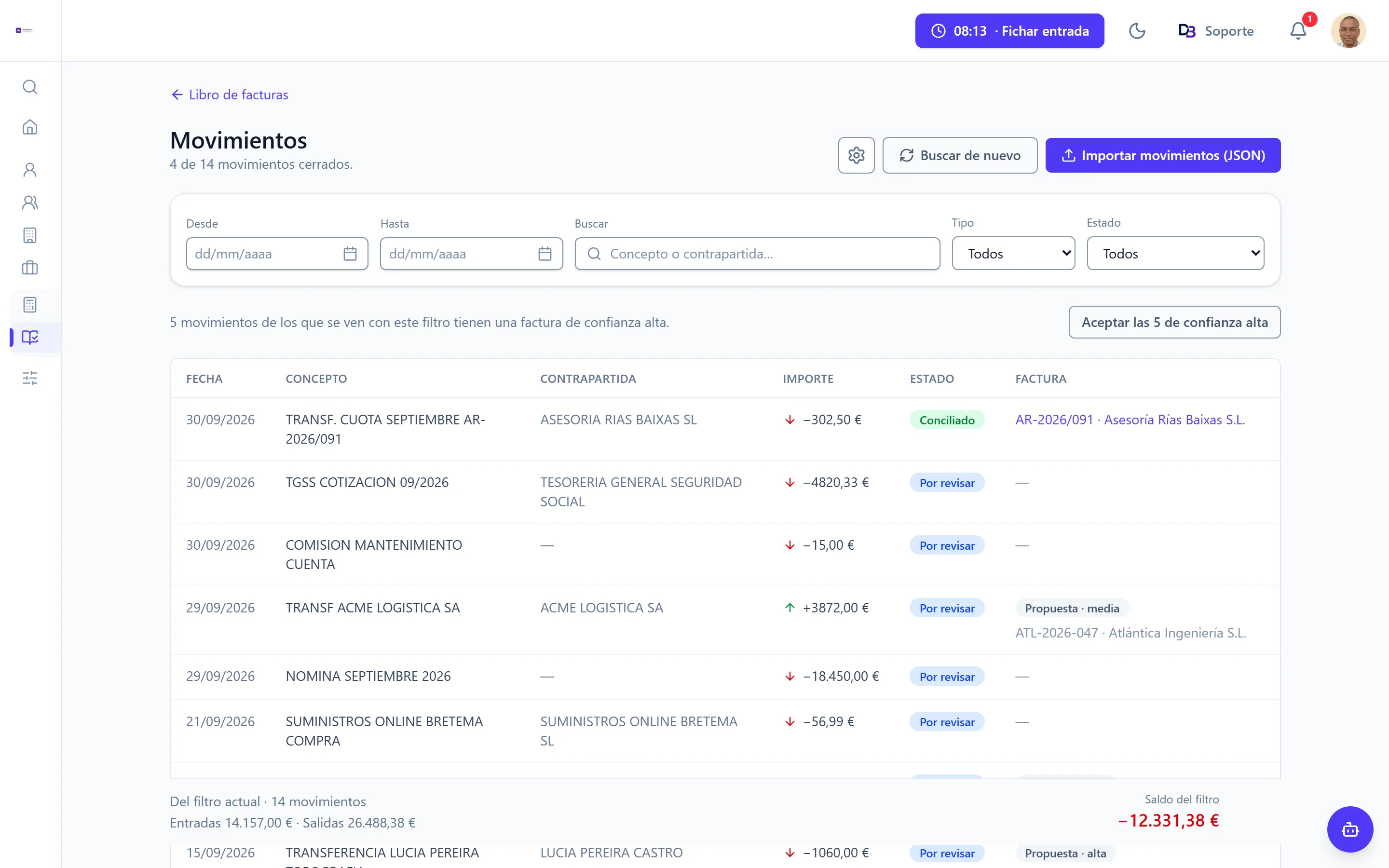Go back to Libro de facturas
Image resolution: width=1389 pixels, height=868 pixels.
point(230,95)
